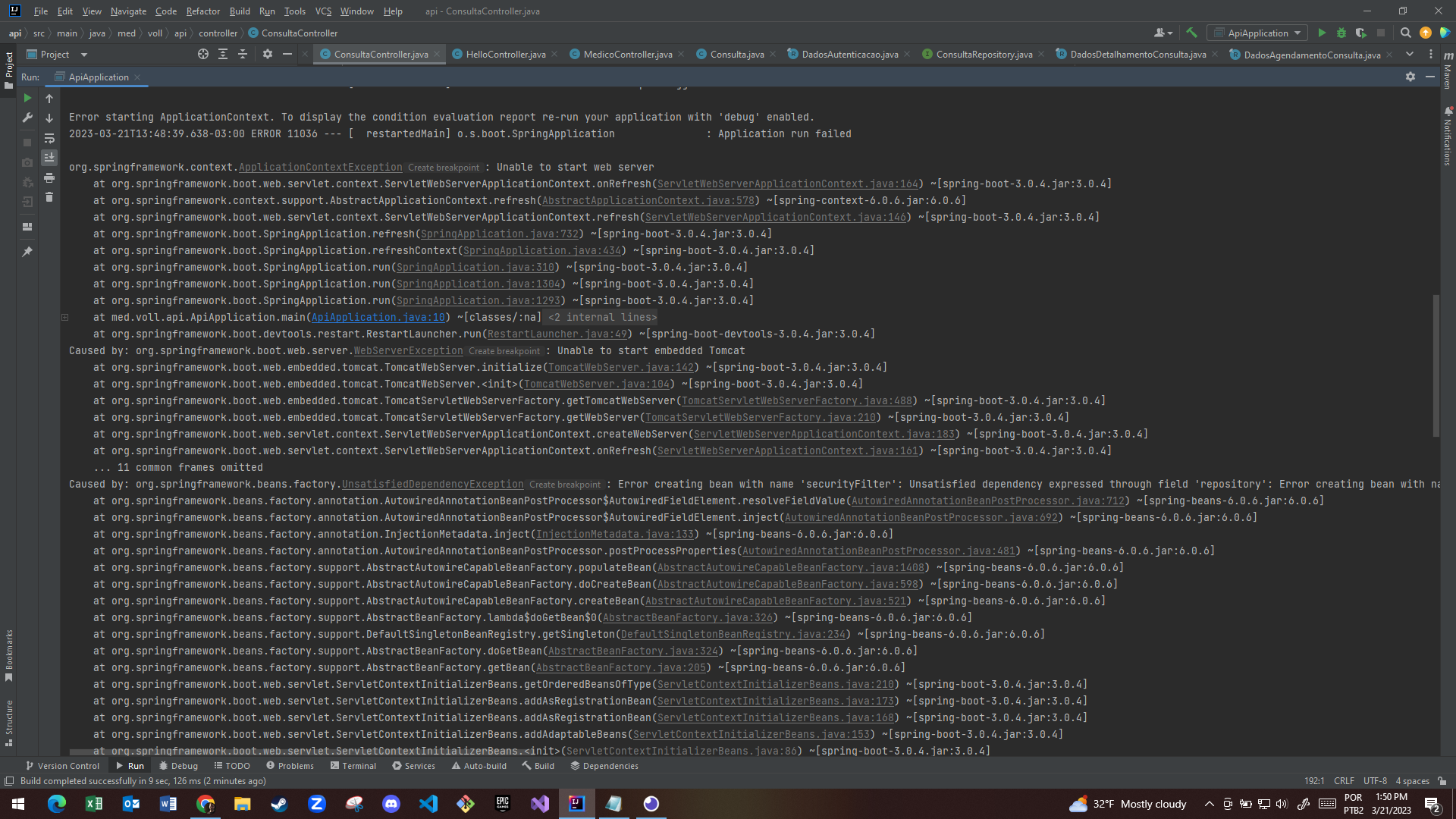This screenshot has height=819, width=1456.
Task: Open Search Everywhere magnifier
Action: point(1405,33)
